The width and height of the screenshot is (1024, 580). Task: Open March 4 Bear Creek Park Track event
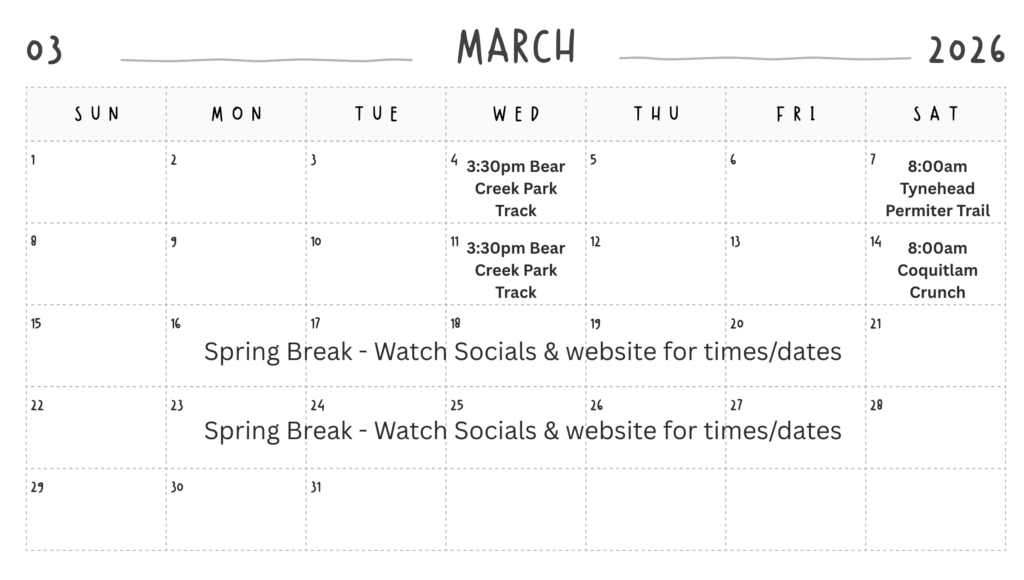tap(516, 189)
